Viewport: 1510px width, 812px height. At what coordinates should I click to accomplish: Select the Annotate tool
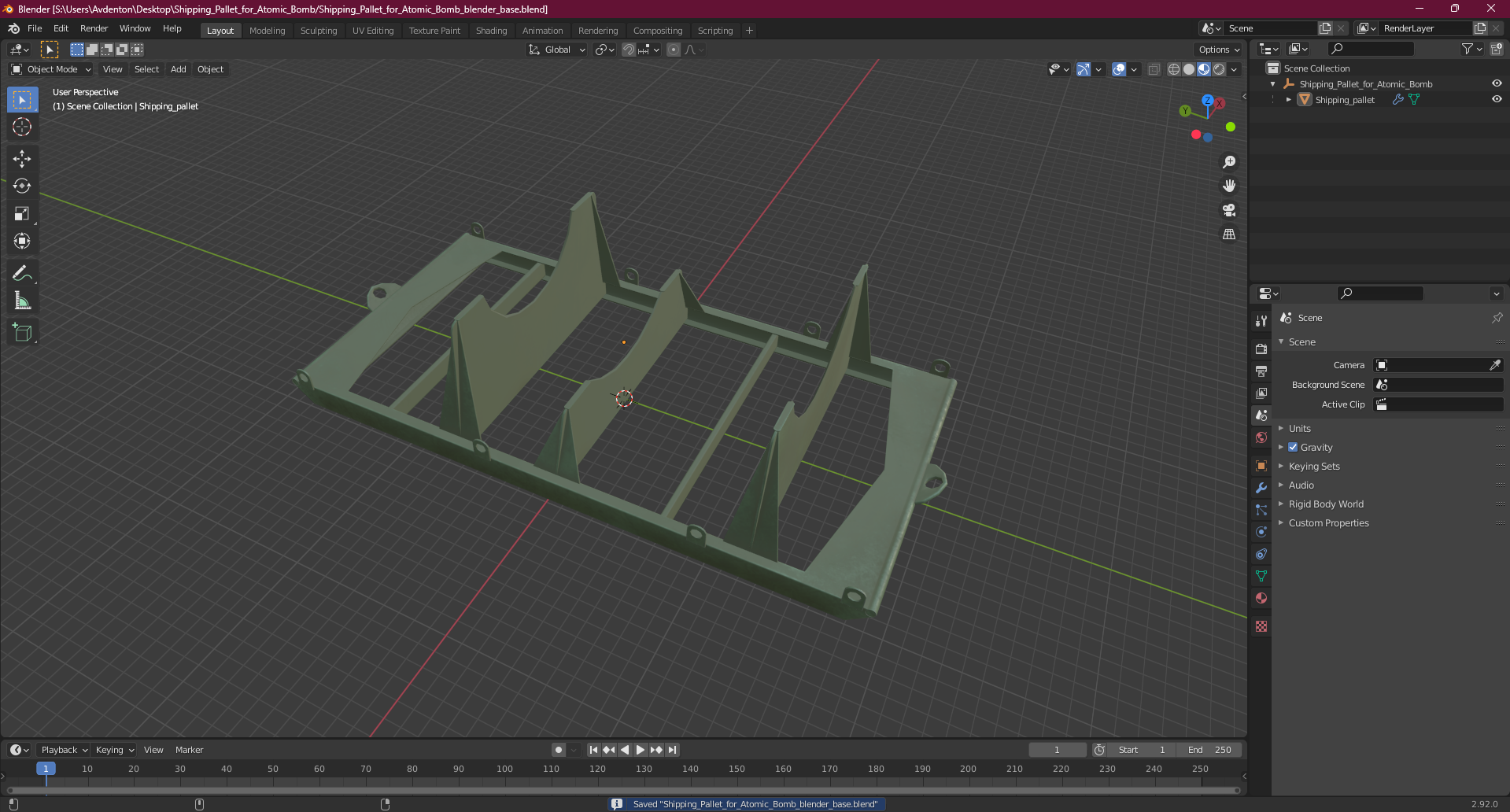(x=22, y=274)
